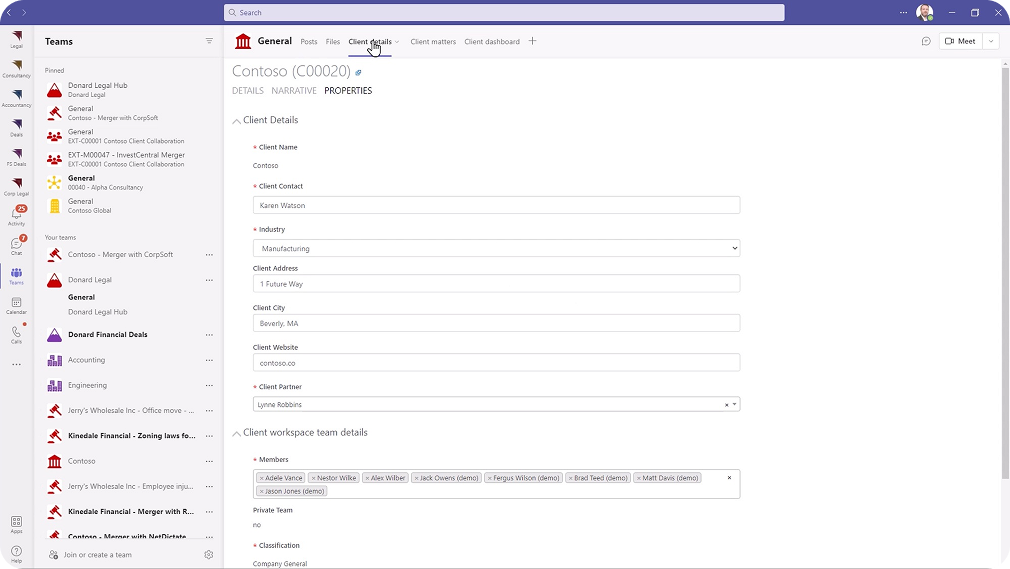
Task: Open more options for Donard Legal team
Action: (209, 280)
